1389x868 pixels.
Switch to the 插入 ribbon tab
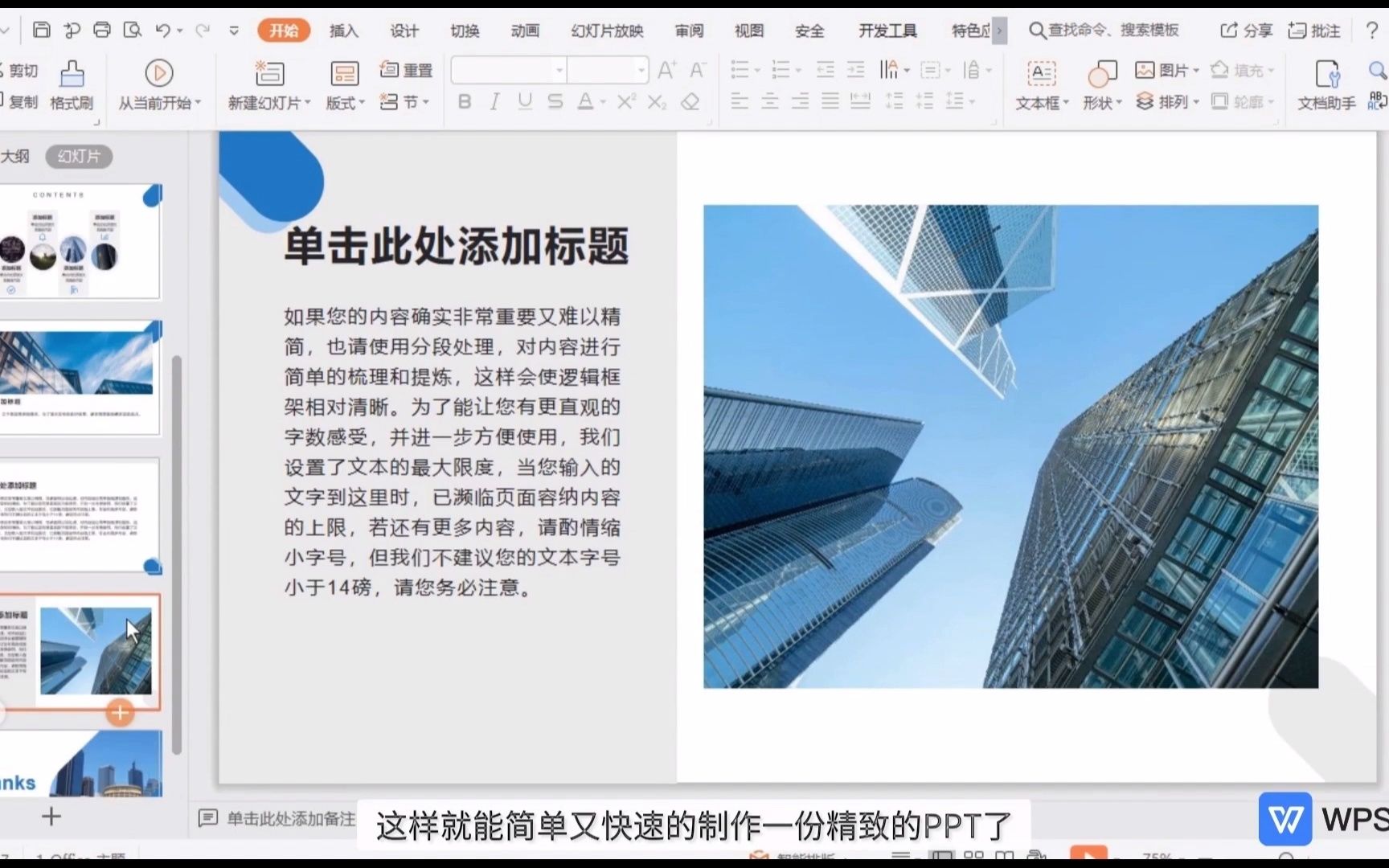coord(343,31)
